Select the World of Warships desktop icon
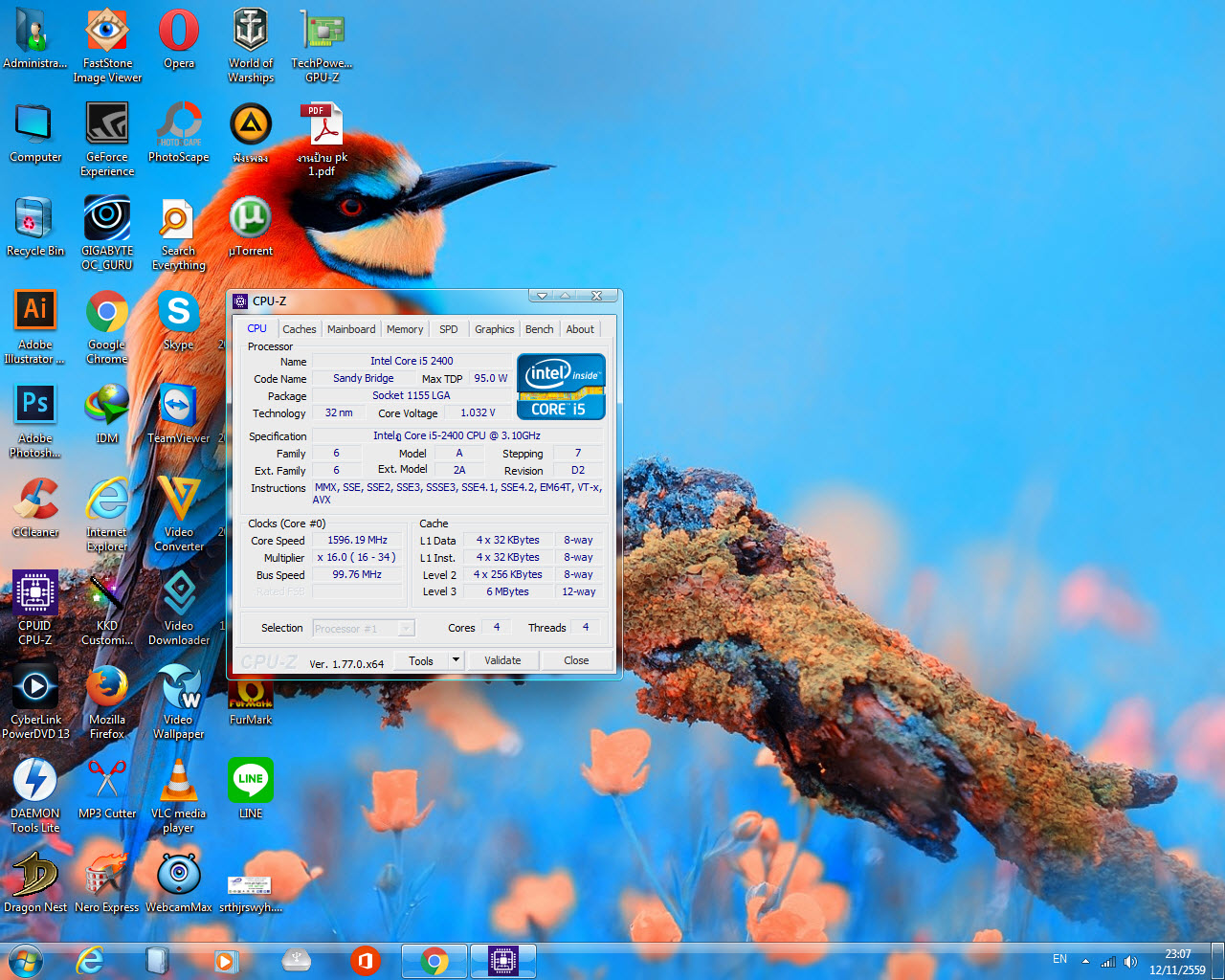Viewport: 1225px width, 980px height. pyautogui.click(x=251, y=45)
